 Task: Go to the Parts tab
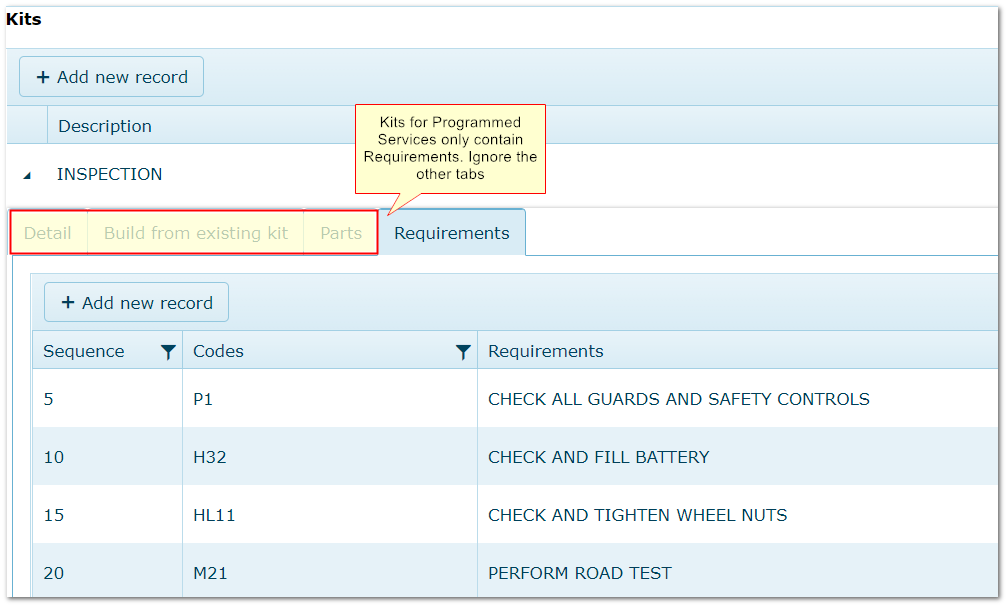point(341,233)
